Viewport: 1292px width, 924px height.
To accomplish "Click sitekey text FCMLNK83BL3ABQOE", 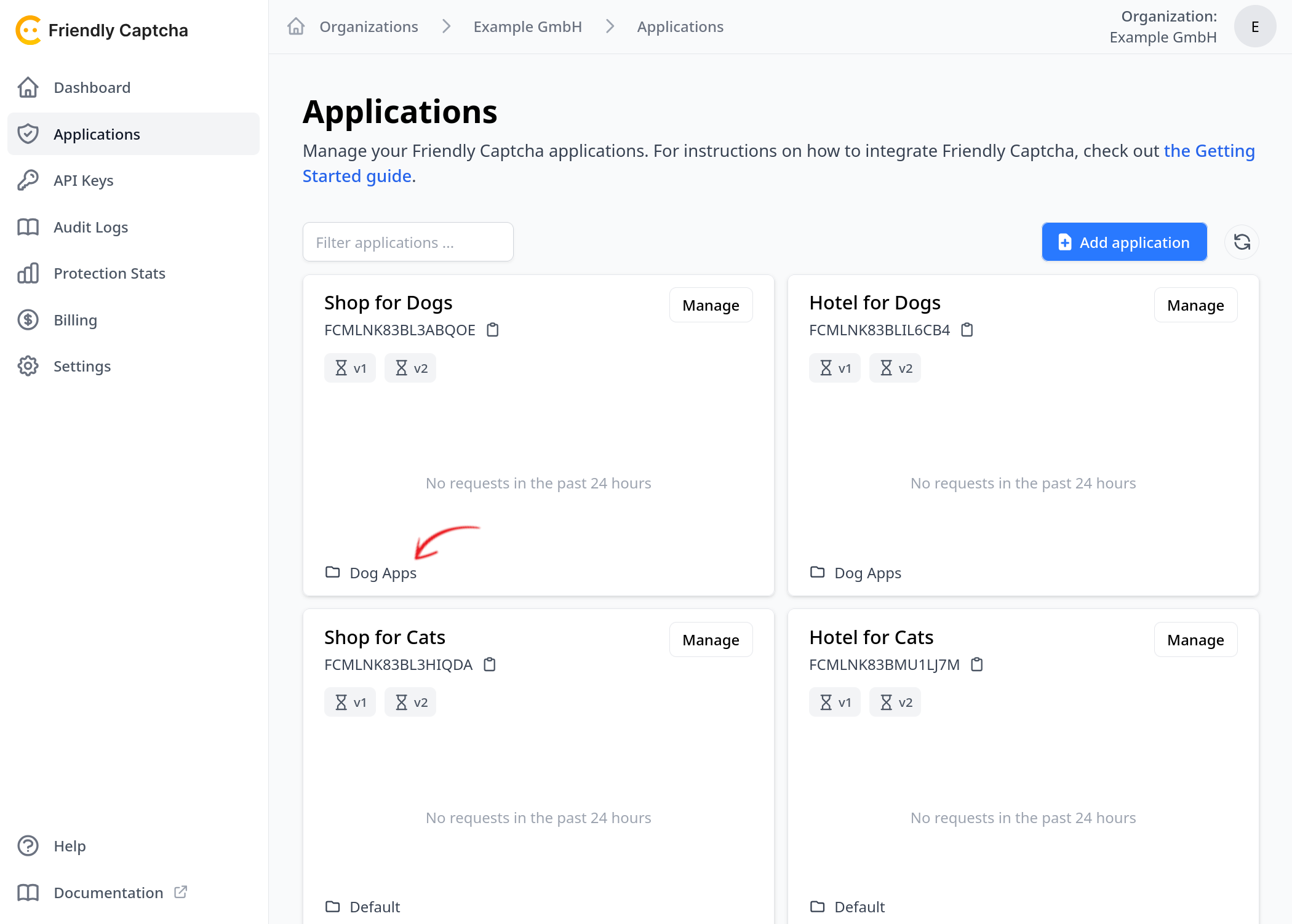I will (x=400, y=330).
